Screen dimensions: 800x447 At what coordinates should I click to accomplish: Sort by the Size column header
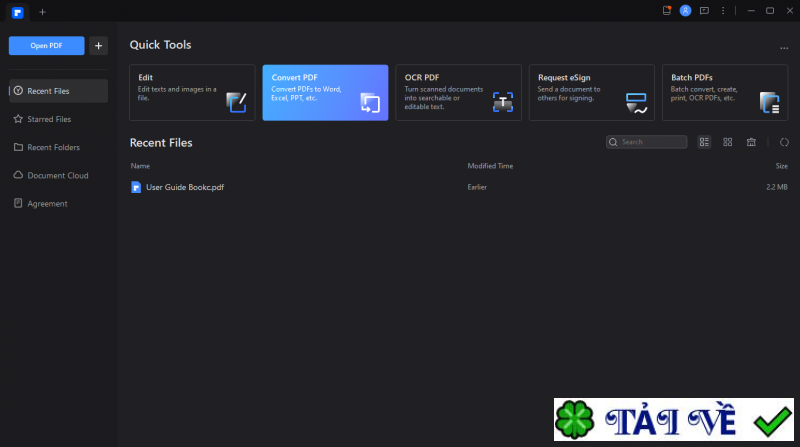(781, 166)
